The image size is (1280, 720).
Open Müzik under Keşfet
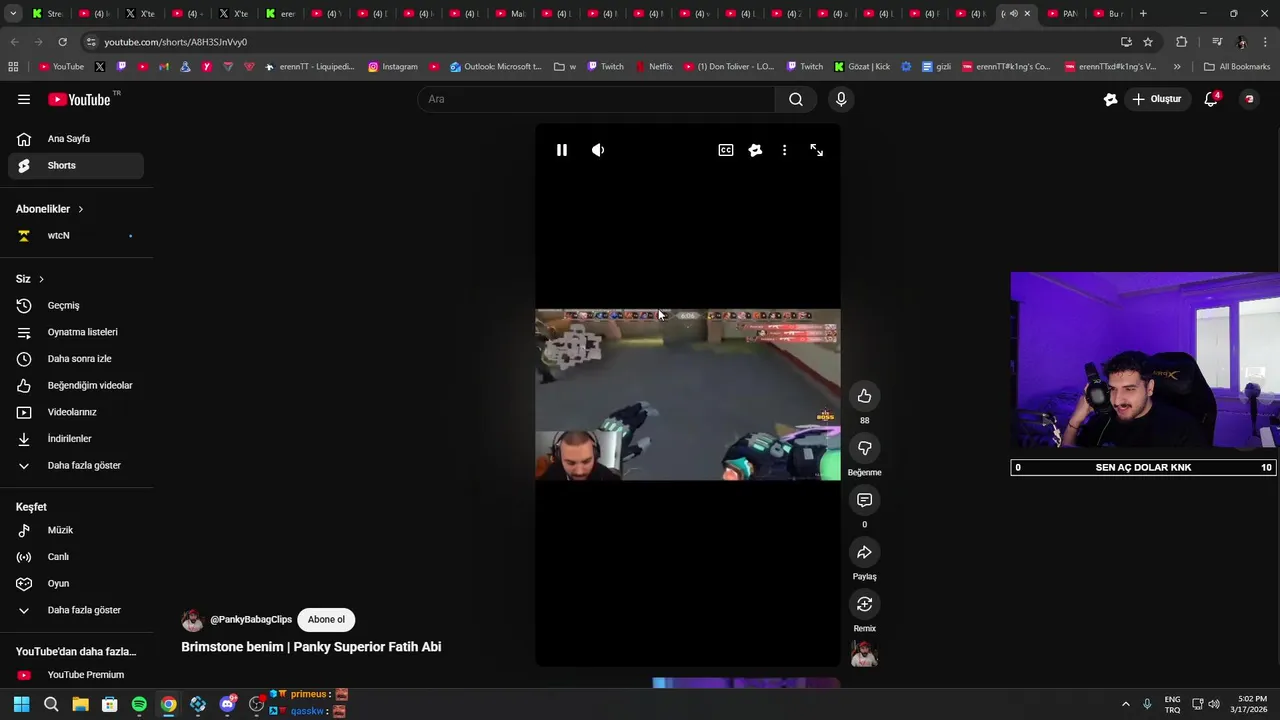(x=76, y=530)
